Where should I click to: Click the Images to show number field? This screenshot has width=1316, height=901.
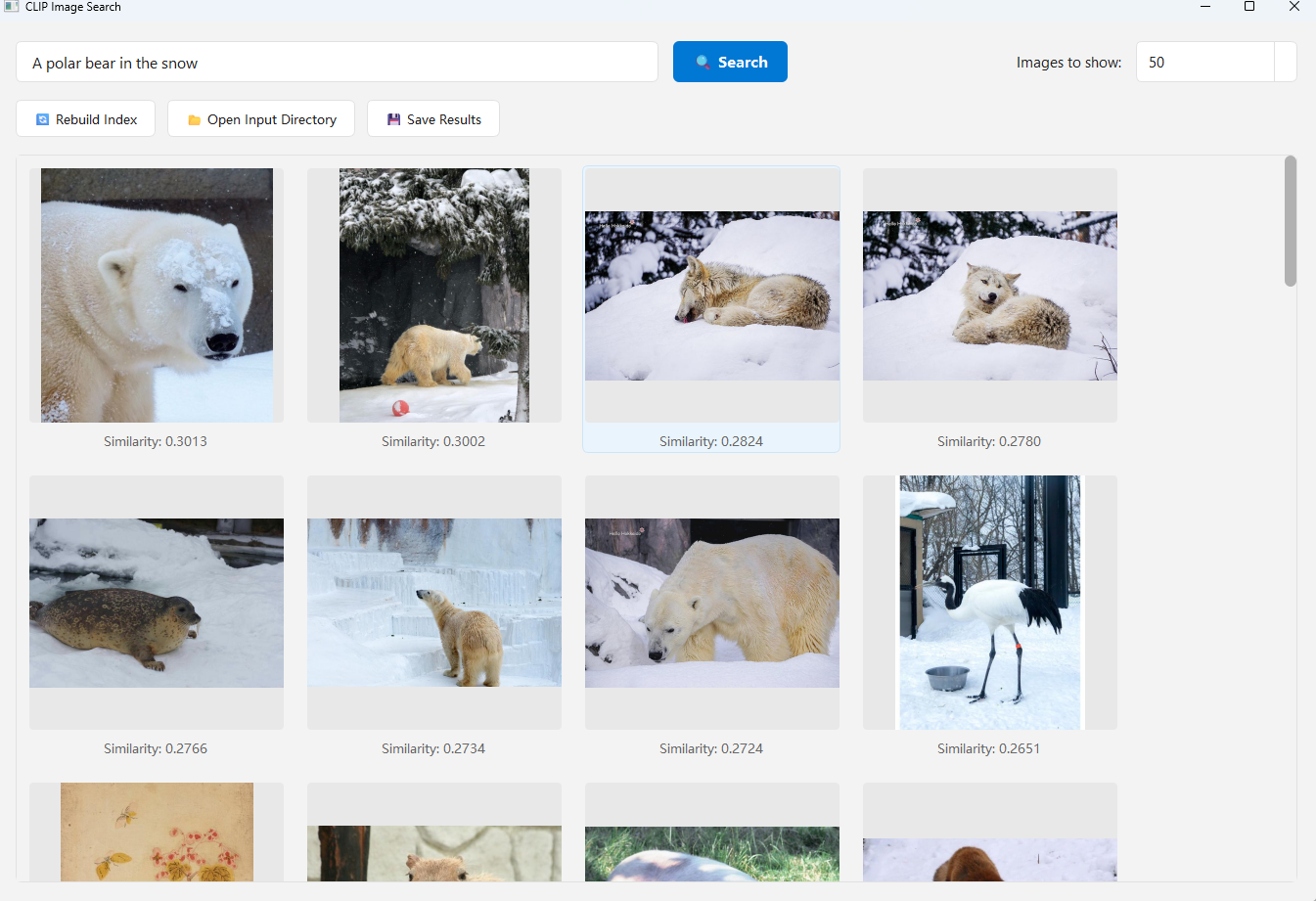[x=1204, y=62]
